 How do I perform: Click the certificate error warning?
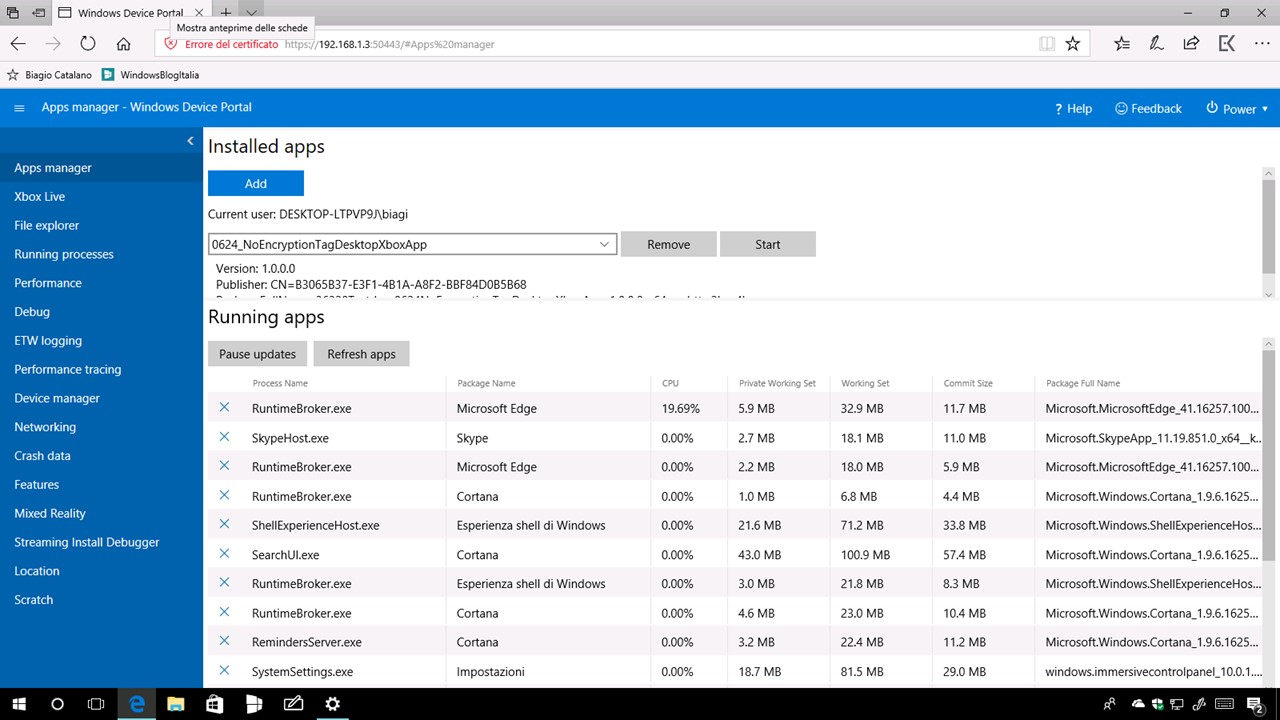[221, 44]
